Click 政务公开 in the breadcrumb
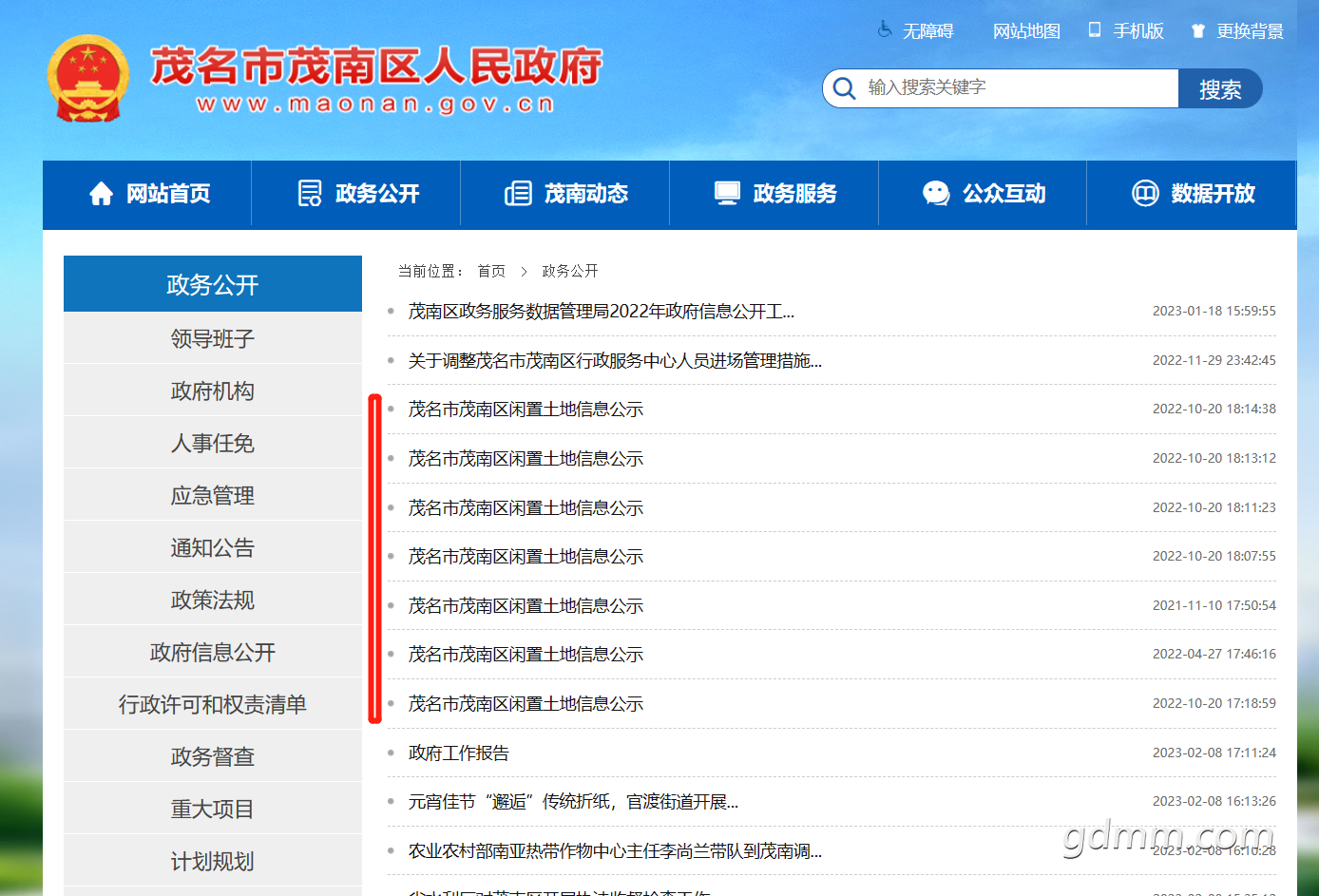 pos(570,271)
